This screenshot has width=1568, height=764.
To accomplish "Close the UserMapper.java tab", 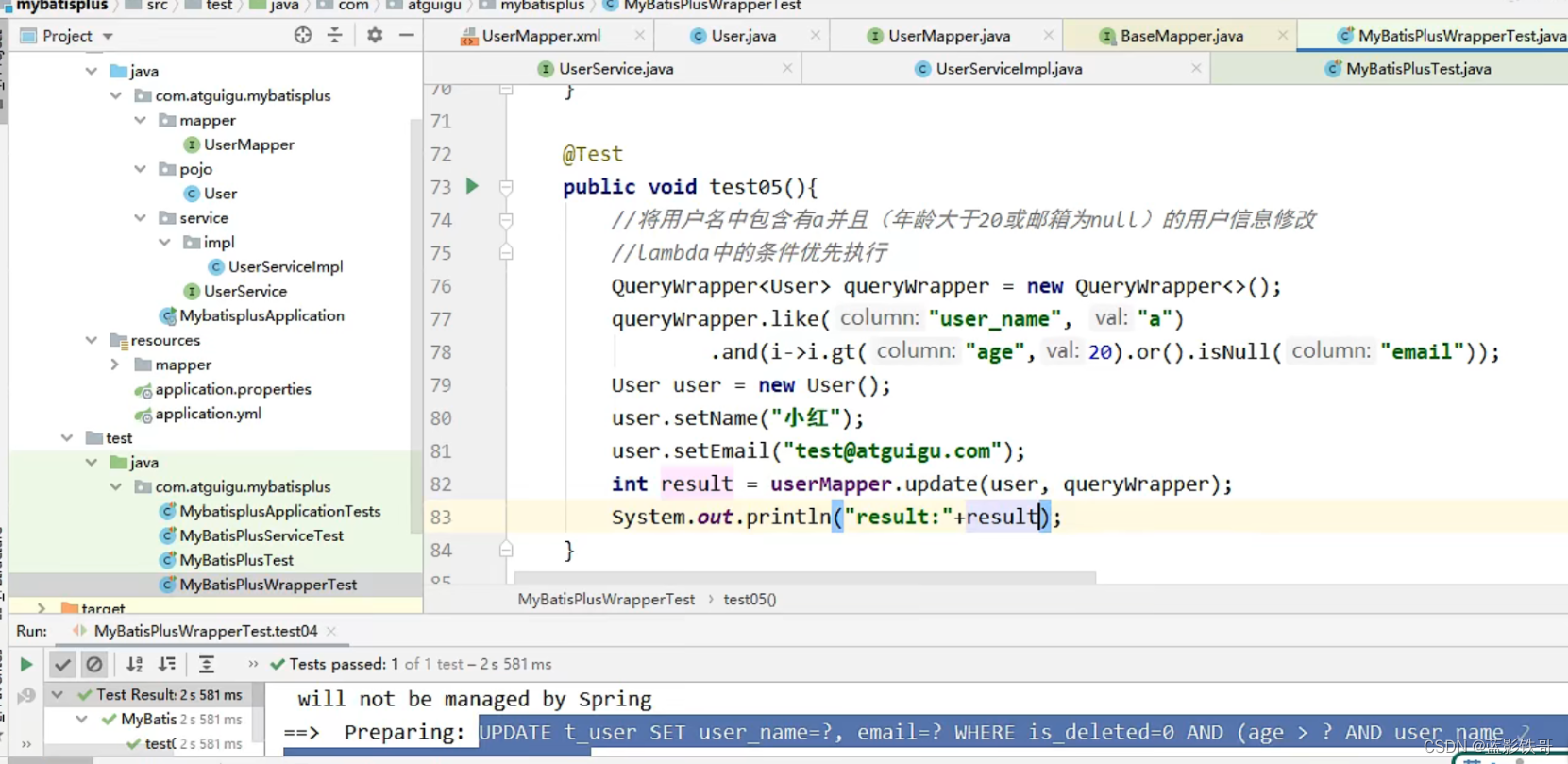I will click(x=1049, y=35).
